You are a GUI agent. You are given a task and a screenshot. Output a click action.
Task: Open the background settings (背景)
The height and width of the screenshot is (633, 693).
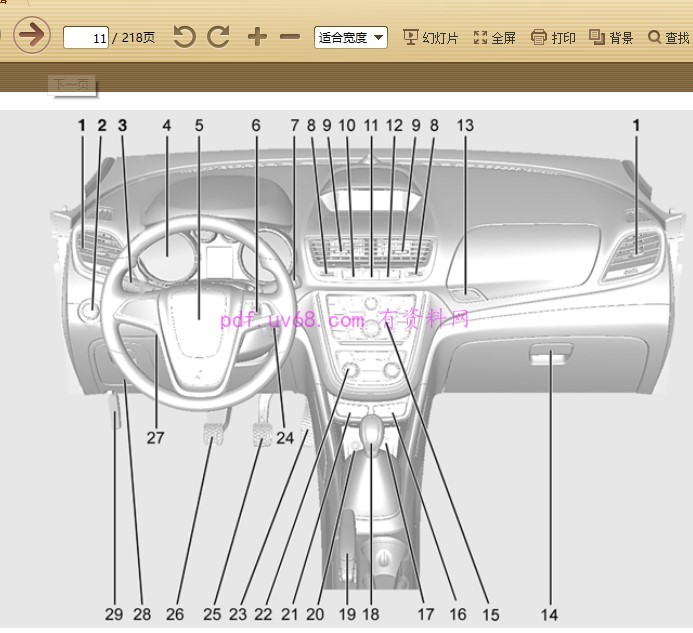pyautogui.click(x=611, y=37)
